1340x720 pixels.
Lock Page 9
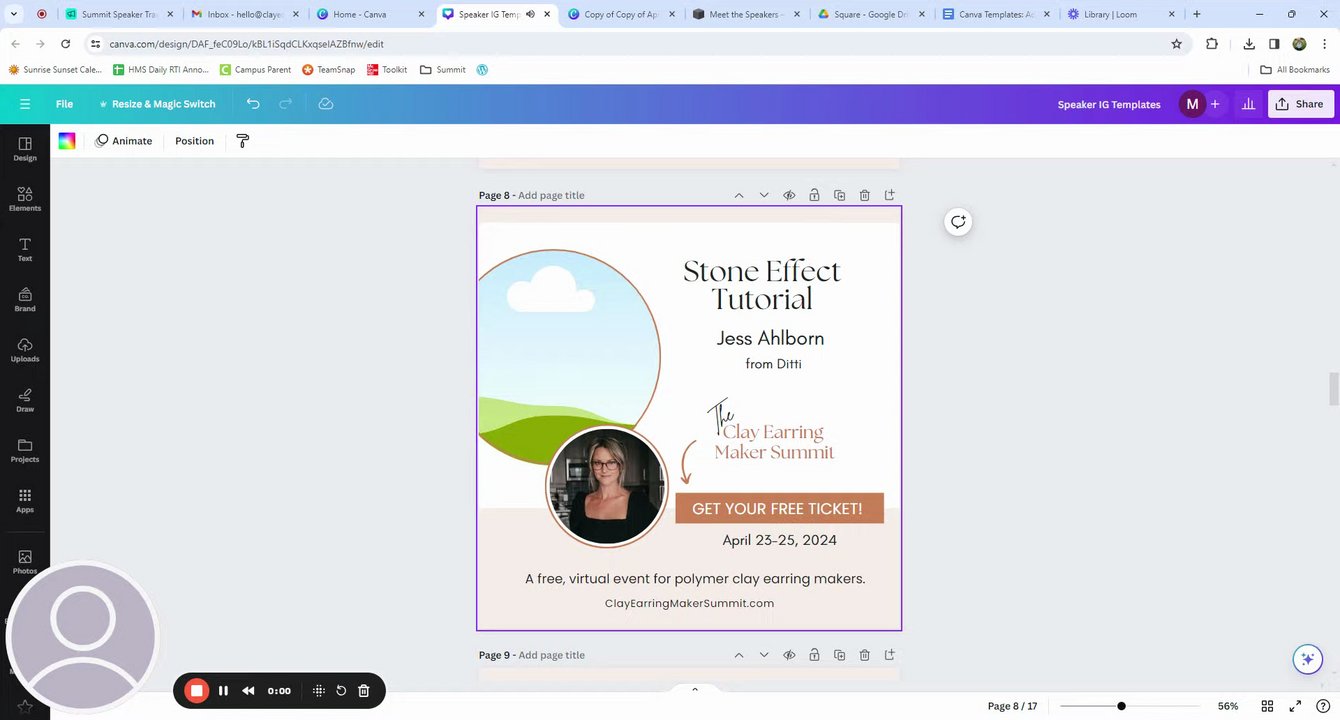(814, 655)
